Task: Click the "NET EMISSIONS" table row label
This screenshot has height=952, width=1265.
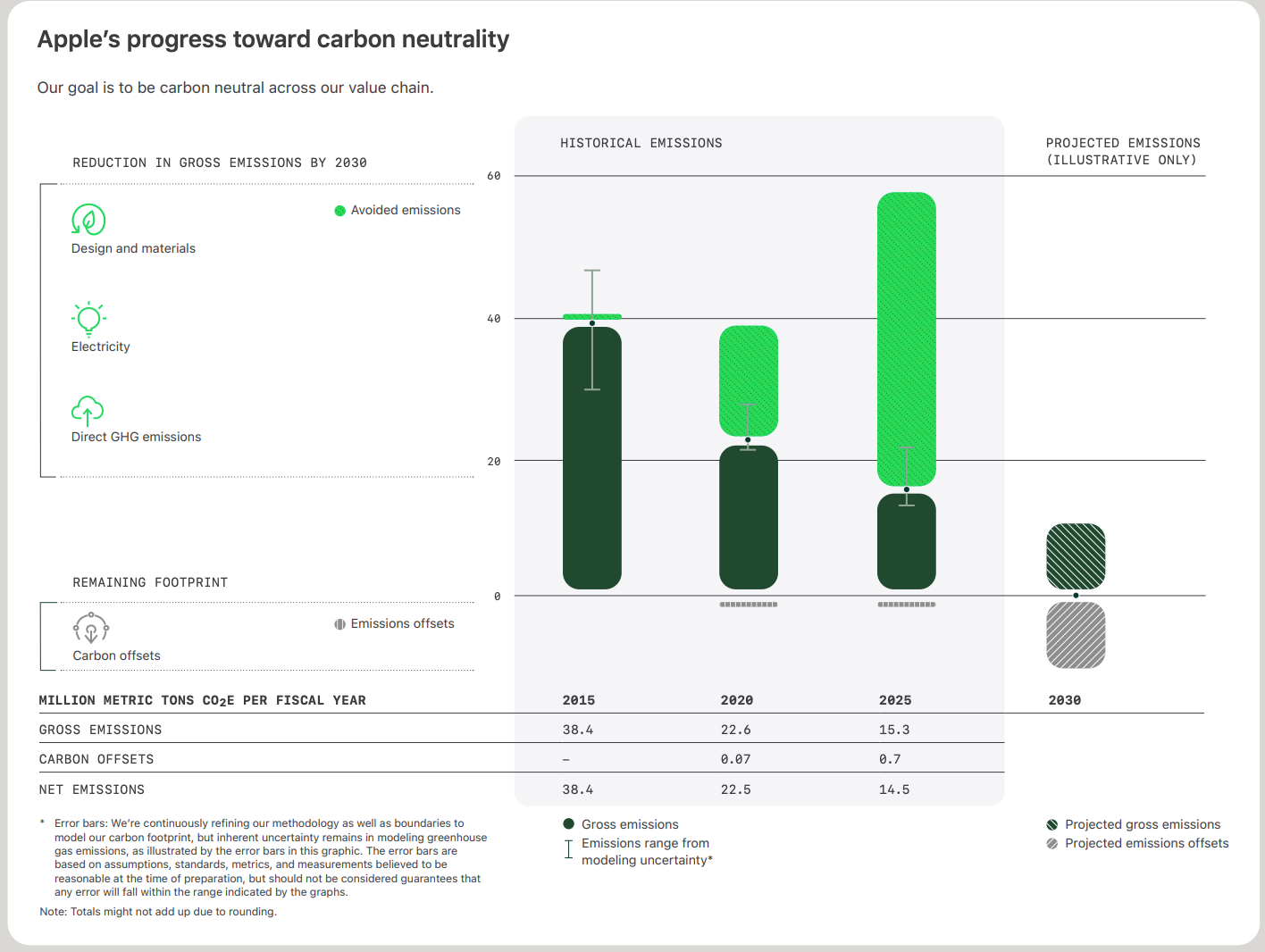Action: [x=92, y=789]
